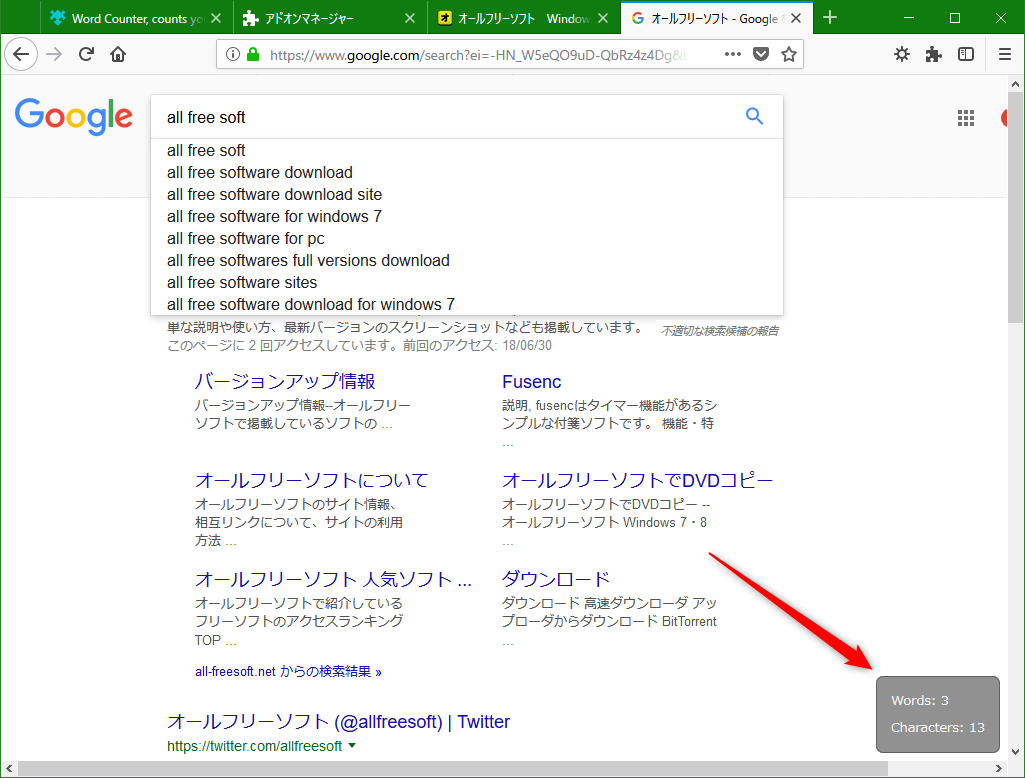Screen dimensions: 1025x778
Task: Reload the current page
Action: point(86,54)
